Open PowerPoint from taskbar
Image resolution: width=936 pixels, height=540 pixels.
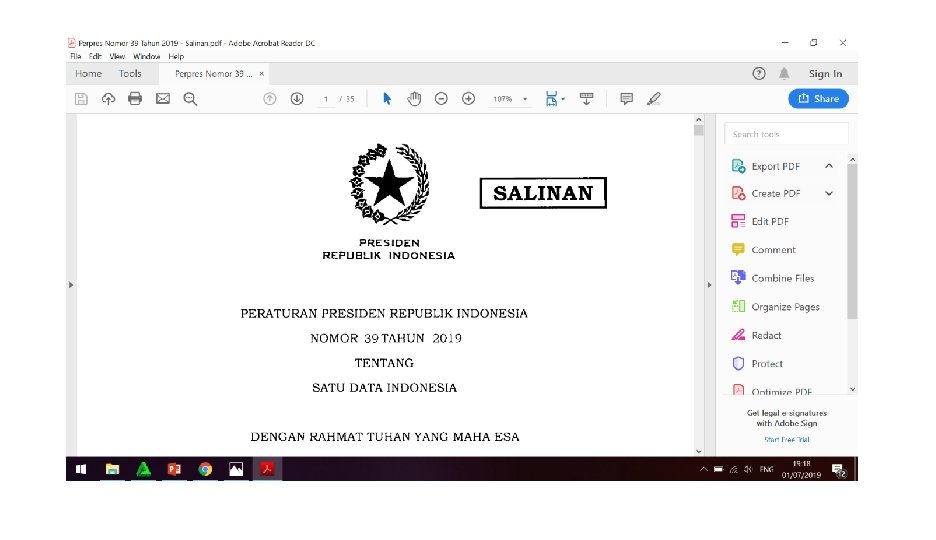(x=174, y=470)
